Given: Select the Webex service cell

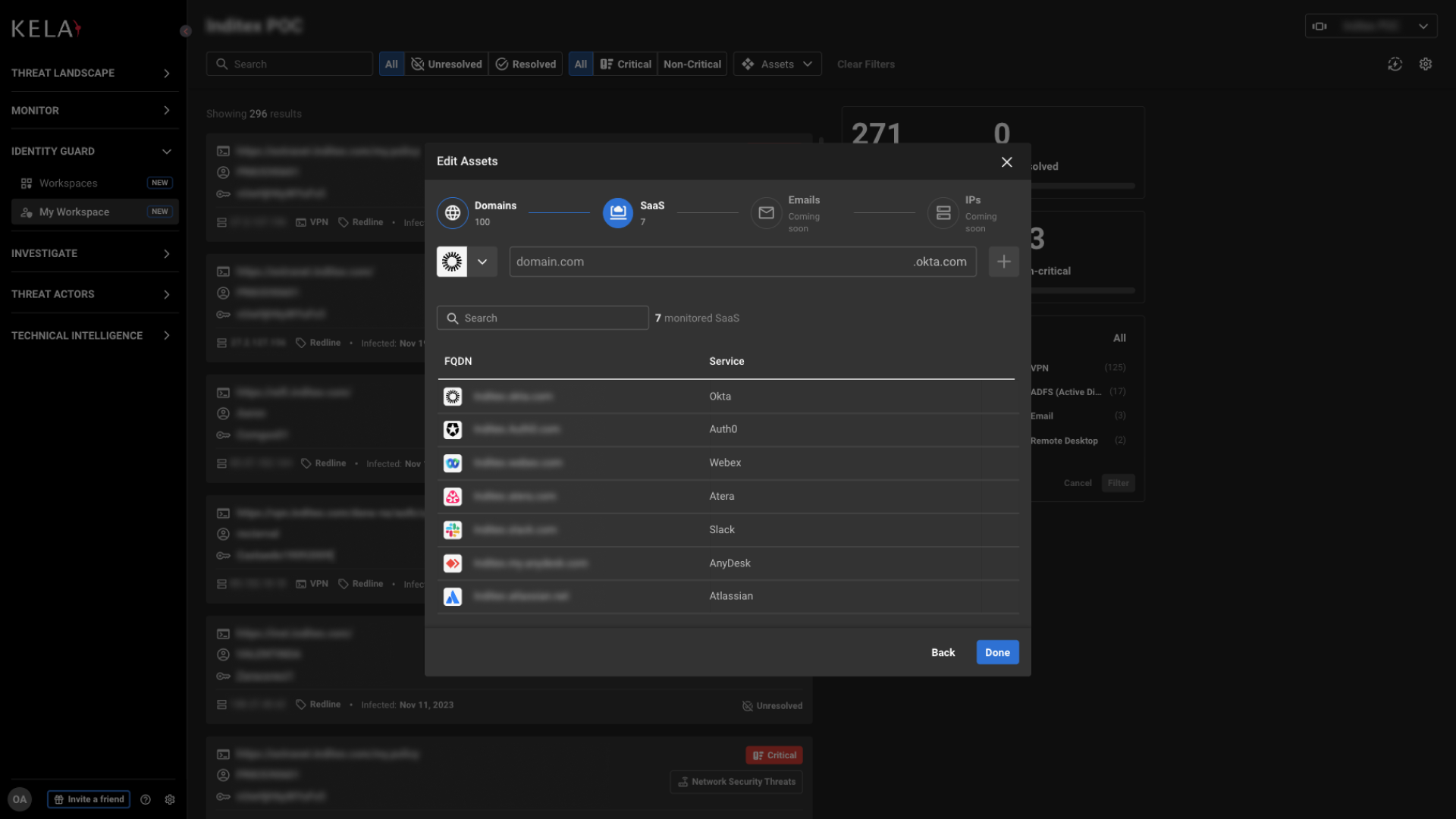Looking at the screenshot, I should coord(725,463).
